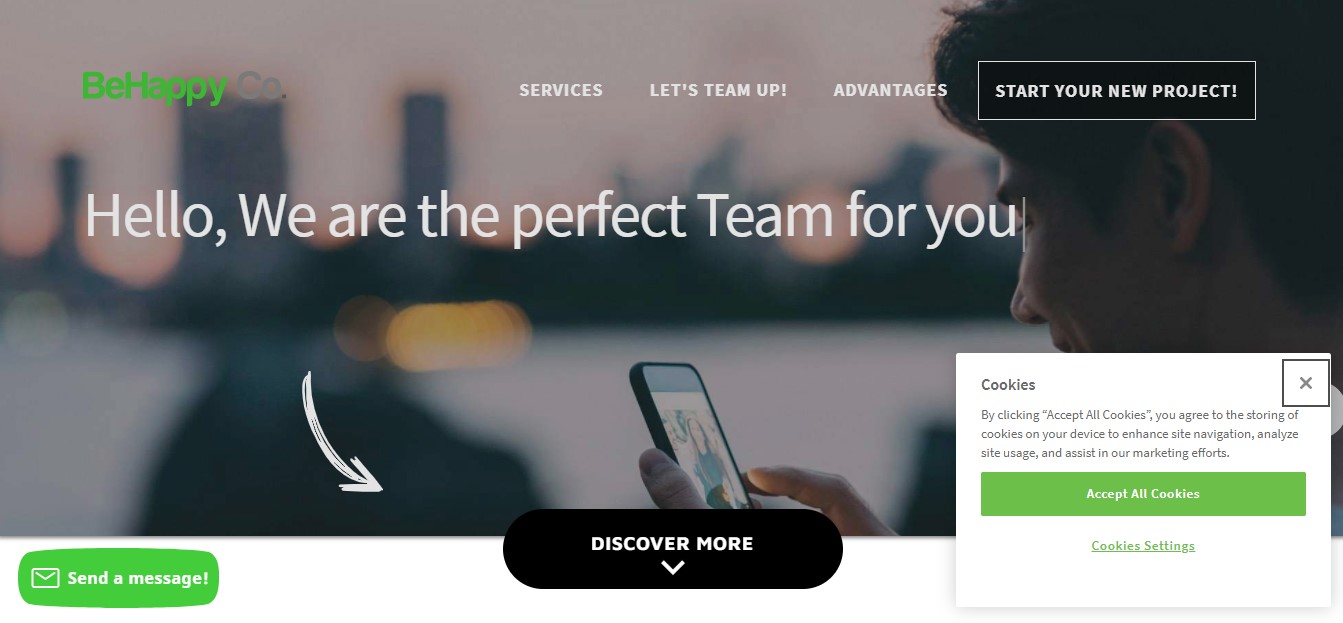This screenshot has height=623, width=1343.
Task: Click the Discover More button
Action: point(673,549)
